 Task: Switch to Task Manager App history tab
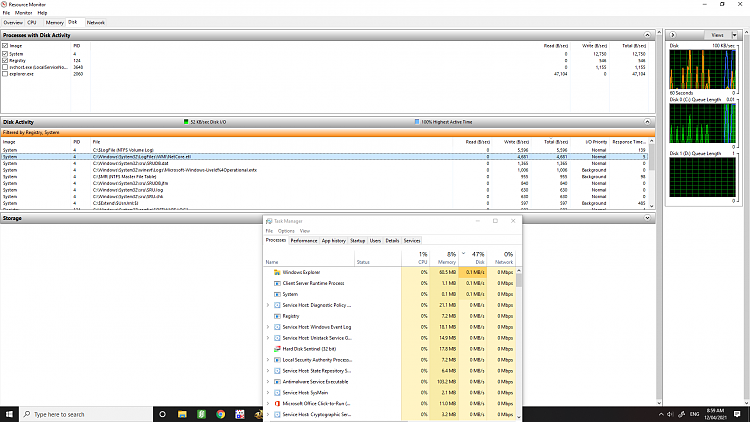(x=333, y=241)
